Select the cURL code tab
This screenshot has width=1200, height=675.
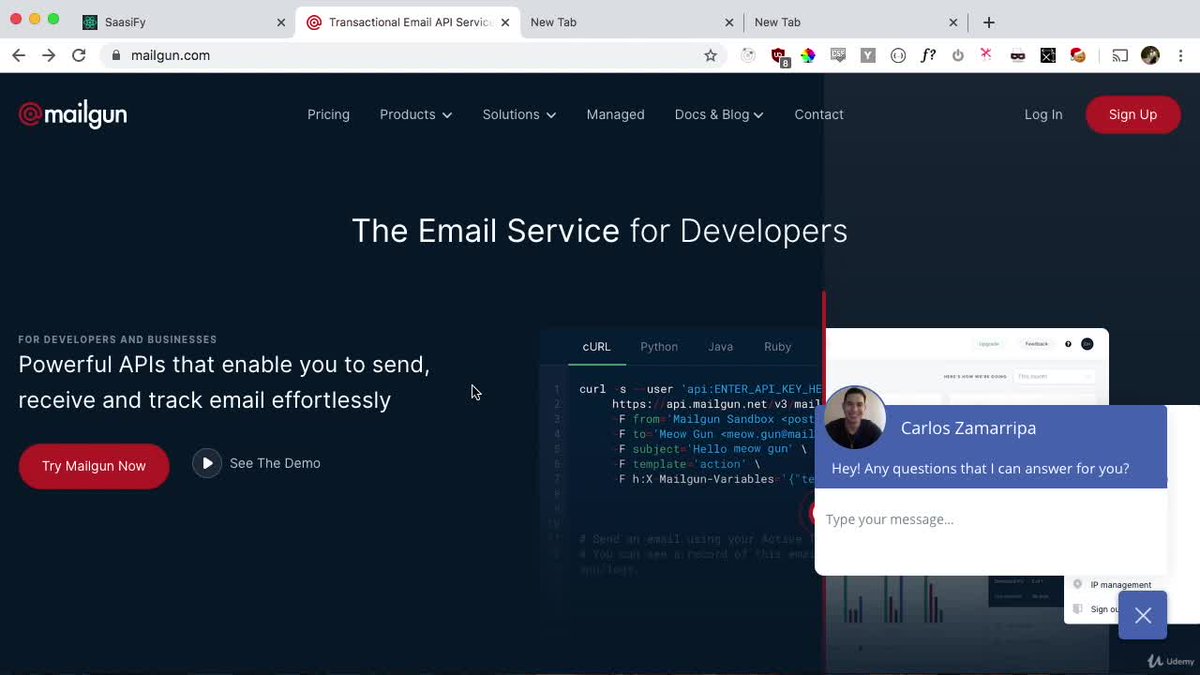pos(596,347)
